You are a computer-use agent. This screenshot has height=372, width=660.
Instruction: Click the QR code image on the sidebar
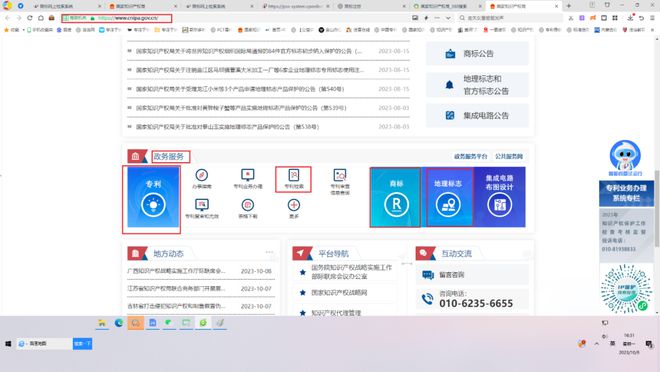(625, 289)
